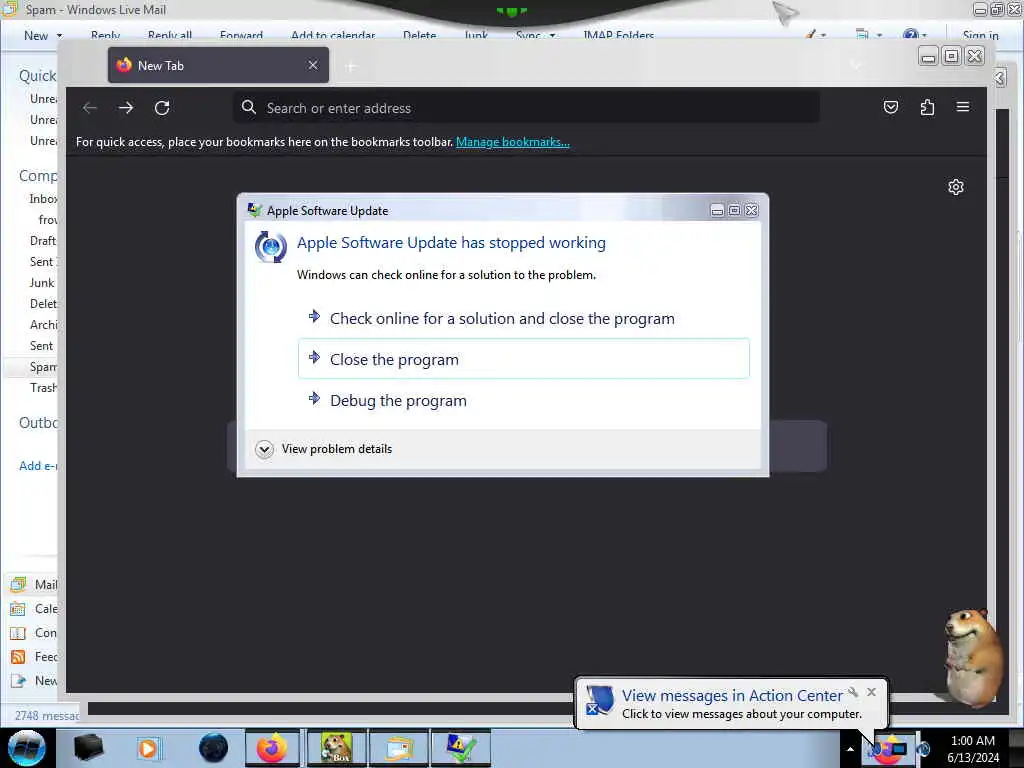
Task: Open the black box taskbar icon
Action: pyautogui.click(x=88, y=748)
